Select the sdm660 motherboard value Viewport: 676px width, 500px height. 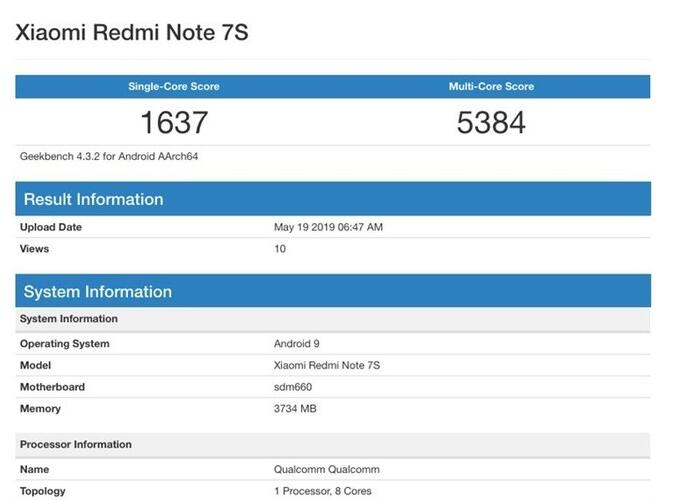[294, 387]
